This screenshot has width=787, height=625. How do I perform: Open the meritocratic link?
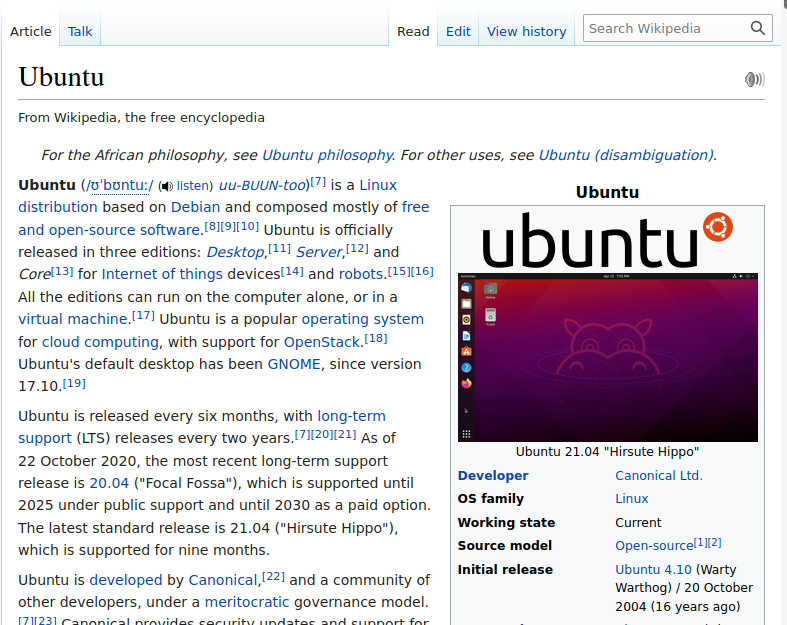click(x=246, y=602)
